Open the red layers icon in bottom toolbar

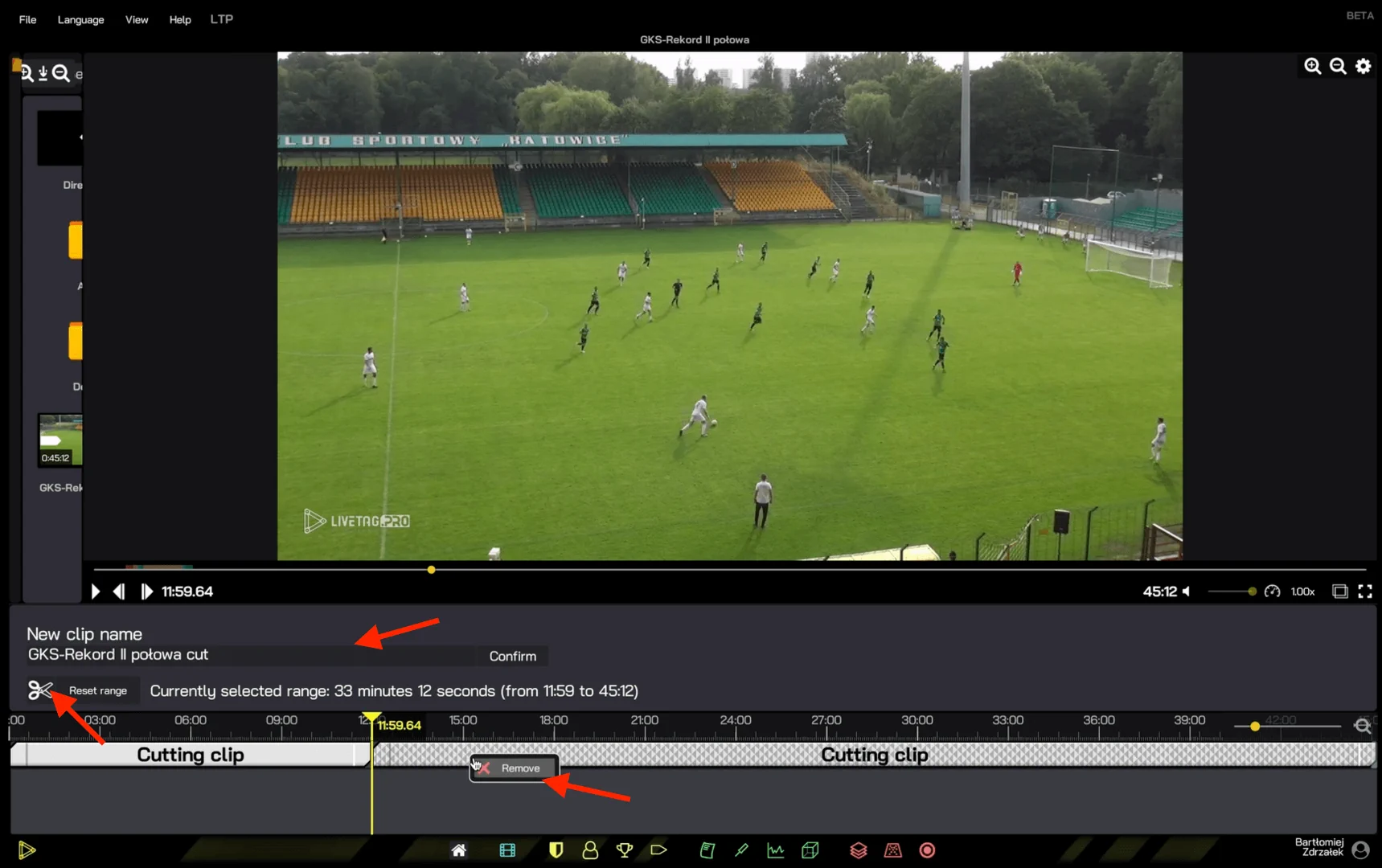click(x=858, y=850)
